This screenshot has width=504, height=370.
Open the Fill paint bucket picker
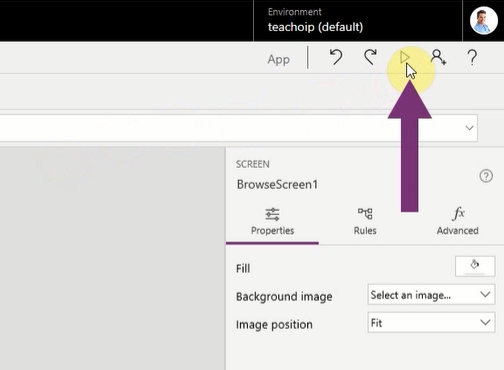[475, 266]
